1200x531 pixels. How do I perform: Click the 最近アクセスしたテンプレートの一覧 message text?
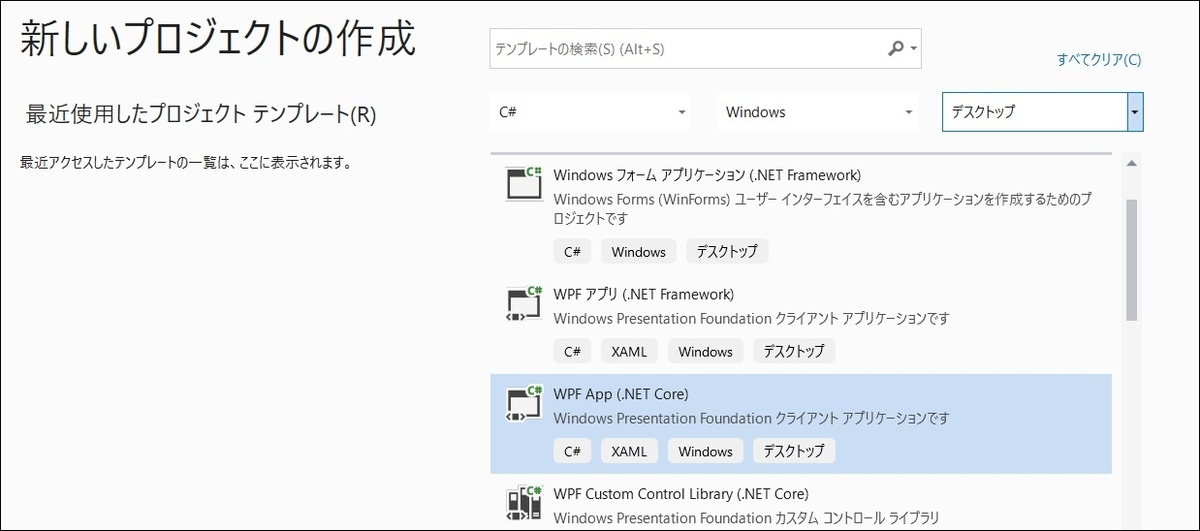[x=185, y=163]
